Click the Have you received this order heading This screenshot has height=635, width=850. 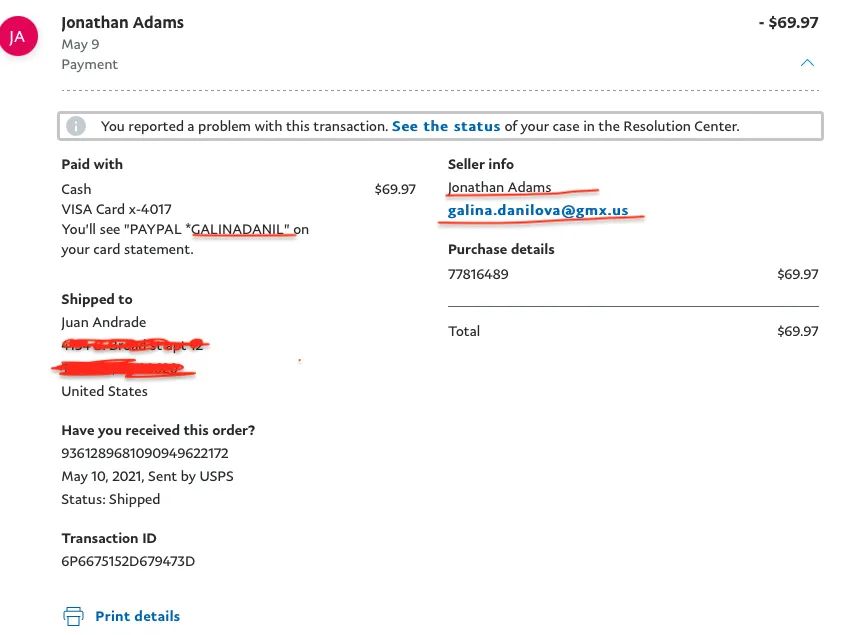coord(158,430)
